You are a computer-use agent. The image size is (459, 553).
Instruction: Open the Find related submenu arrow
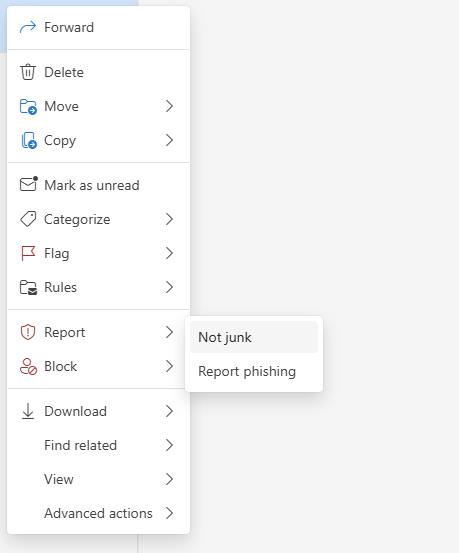(169, 445)
